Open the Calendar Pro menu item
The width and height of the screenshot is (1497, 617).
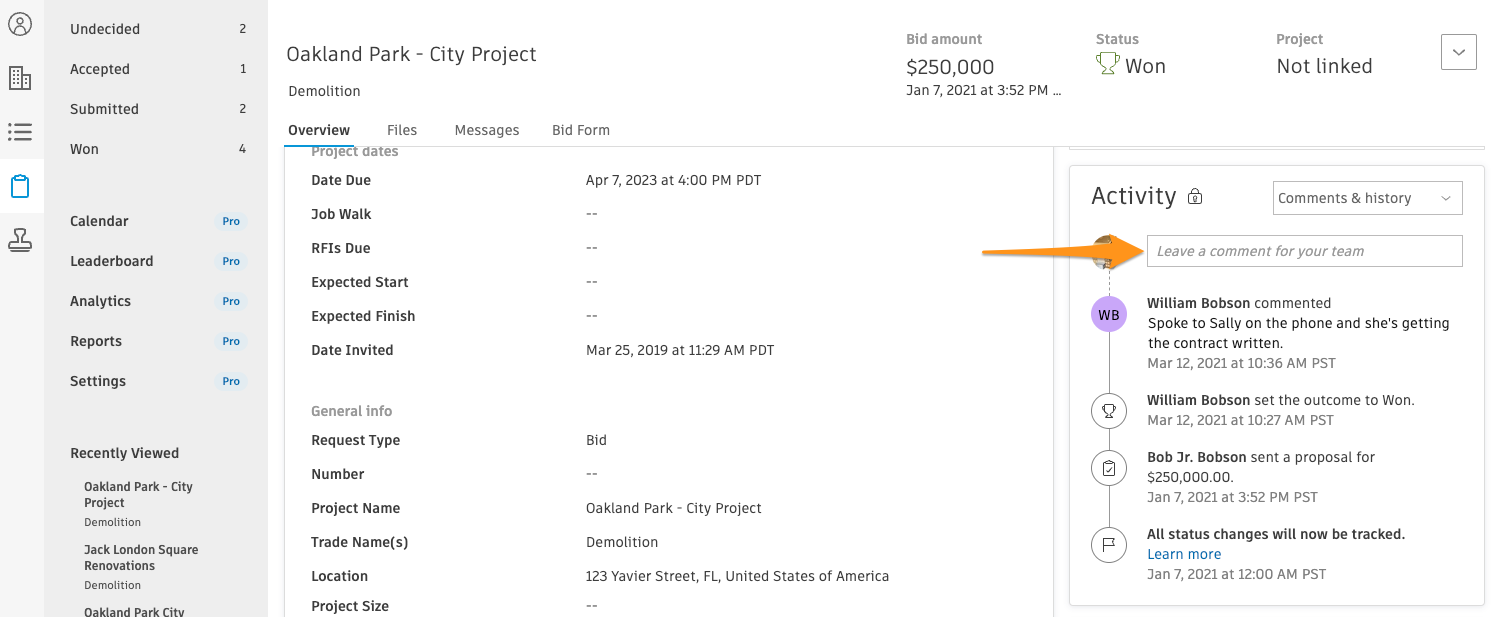[99, 221]
